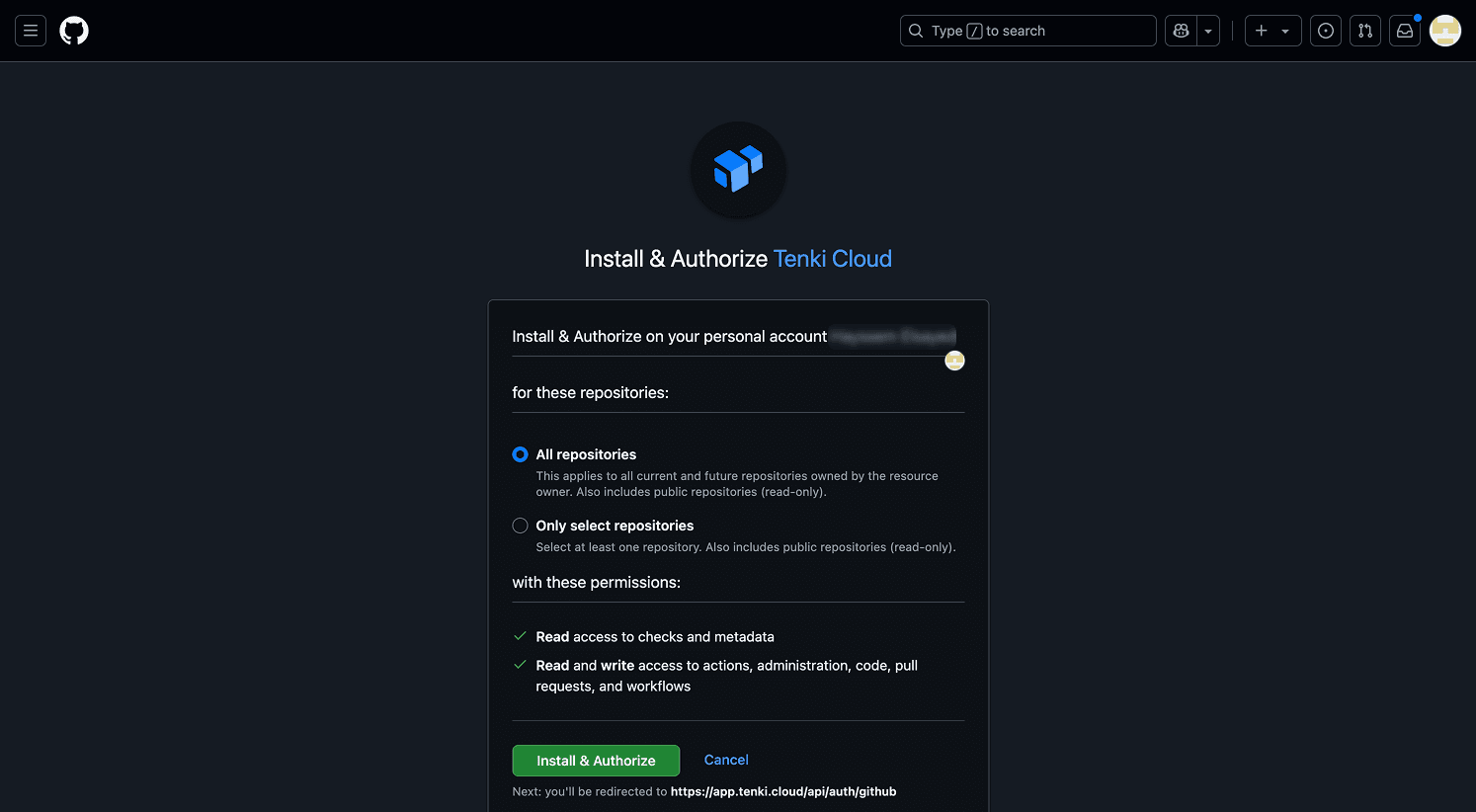The height and width of the screenshot is (812, 1476).
Task: Expand the Copilot dropdown arrow
Action: point(1208,31)
